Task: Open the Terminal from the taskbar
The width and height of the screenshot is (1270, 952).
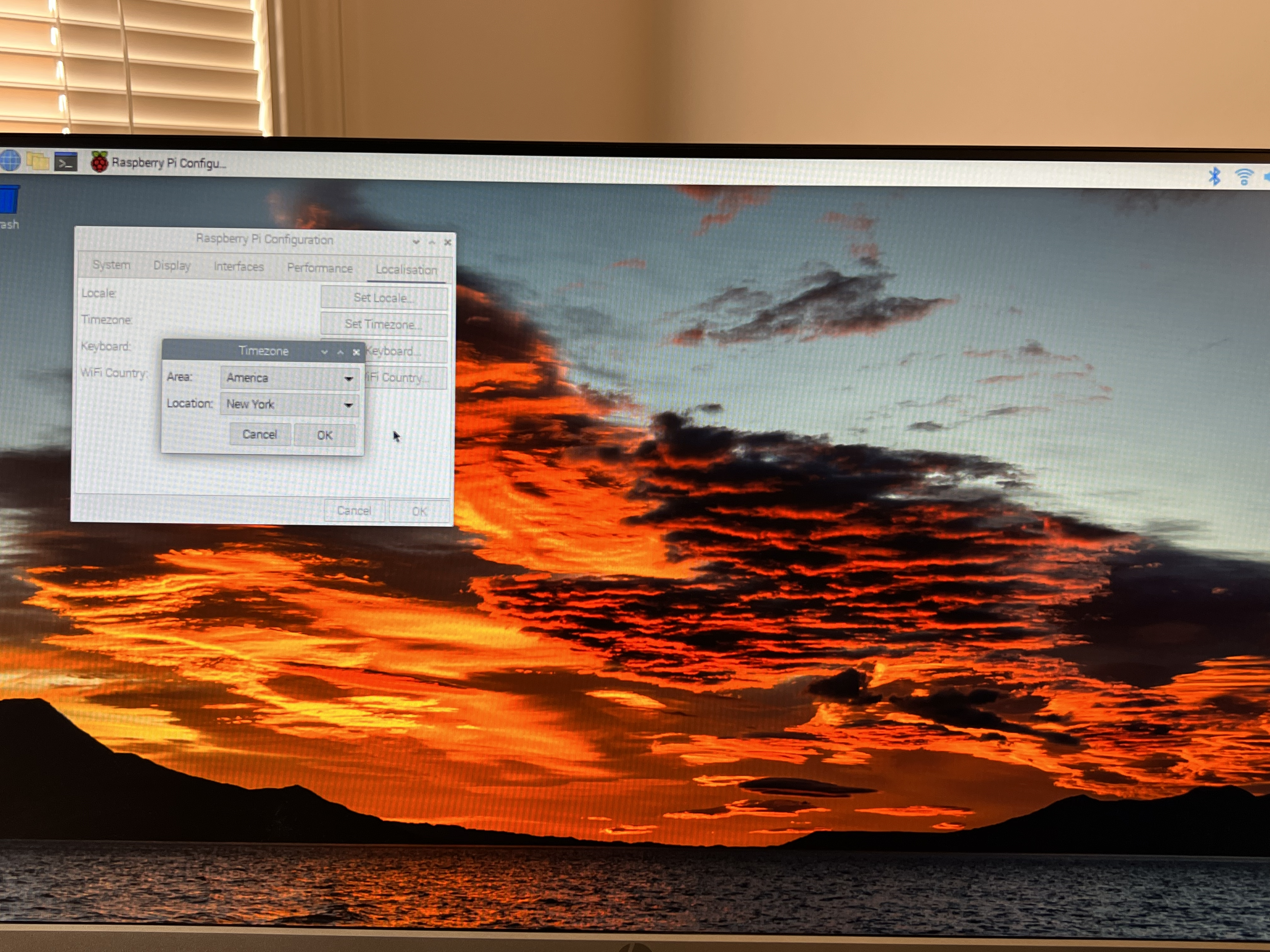Action: [66, 162]
